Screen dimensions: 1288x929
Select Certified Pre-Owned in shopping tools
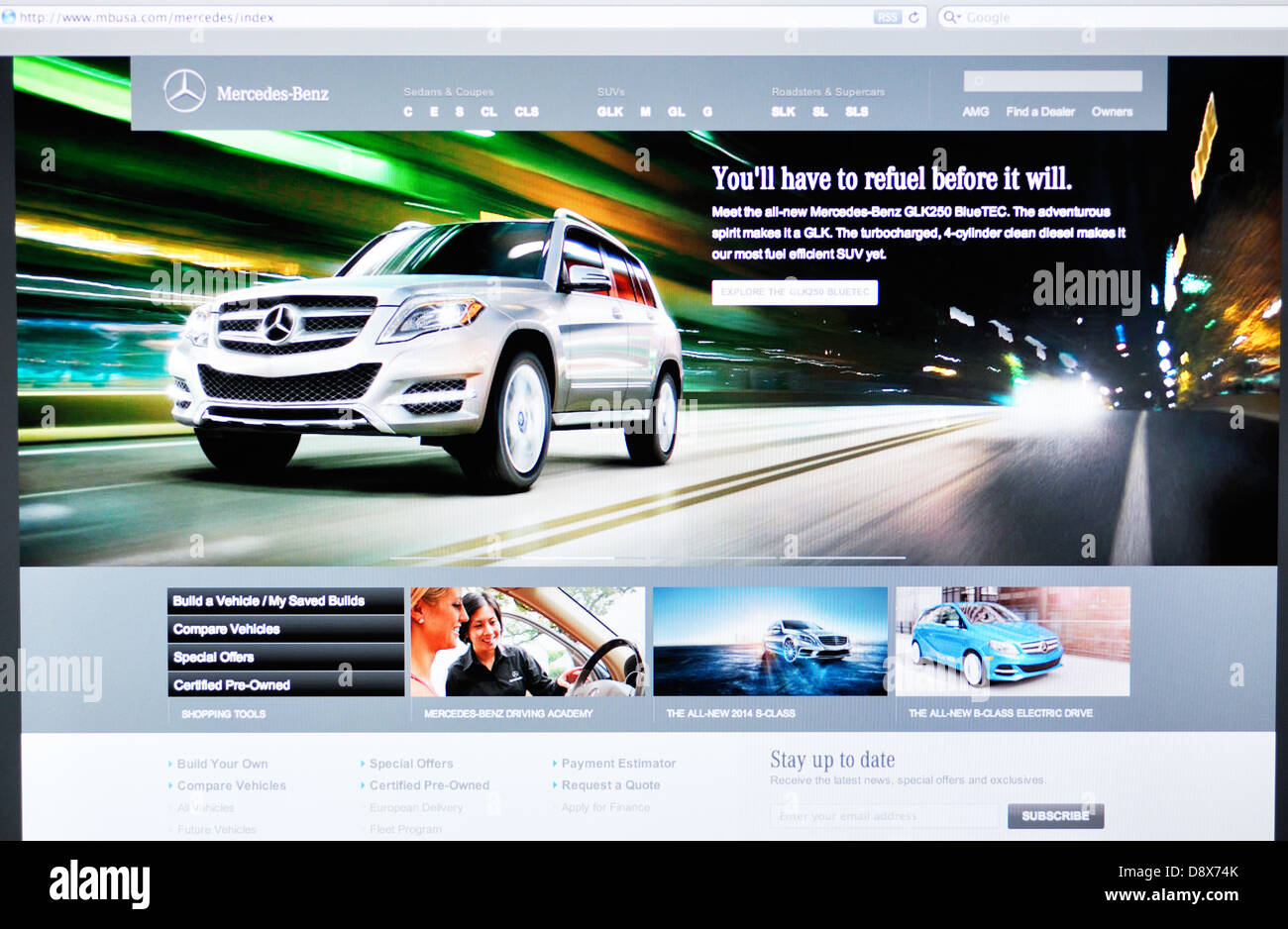tap(285, 684)
